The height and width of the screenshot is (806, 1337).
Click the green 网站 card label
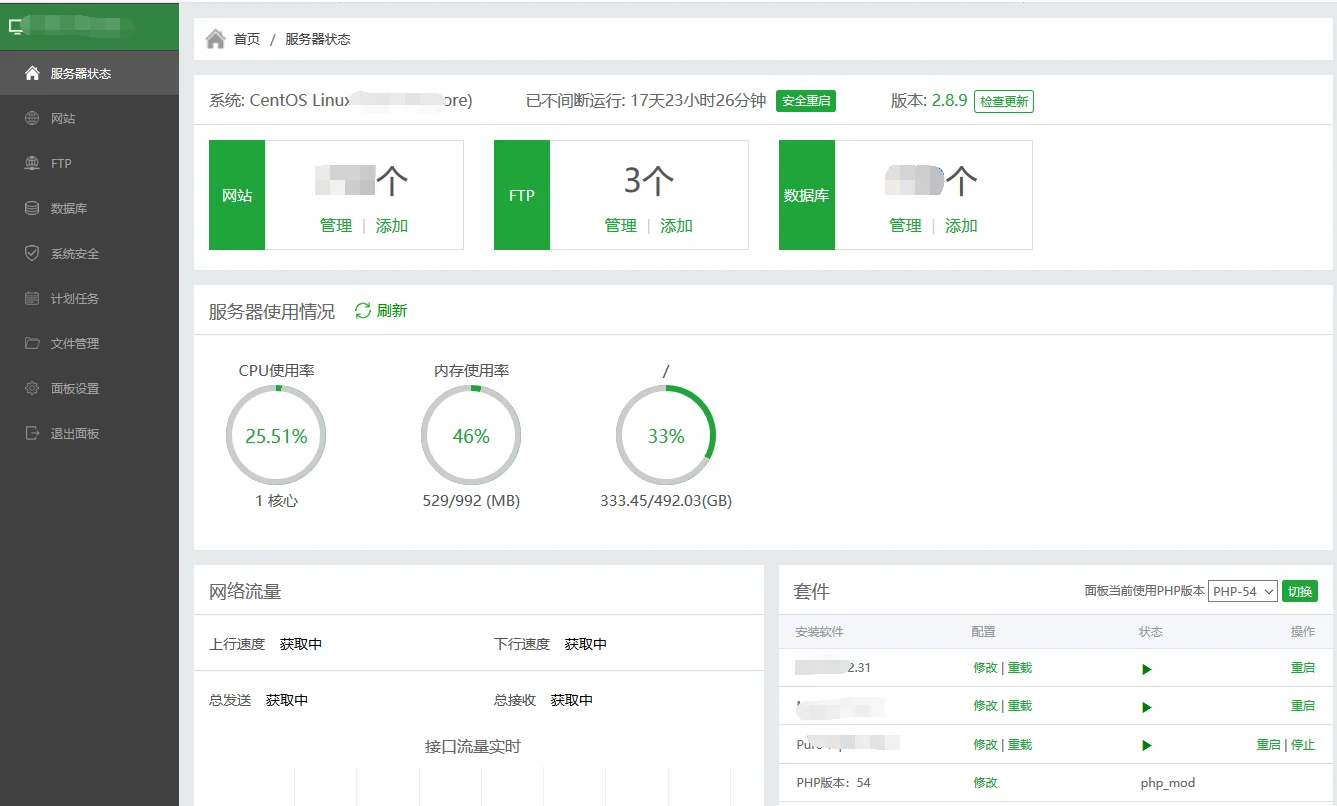(237, 195)
